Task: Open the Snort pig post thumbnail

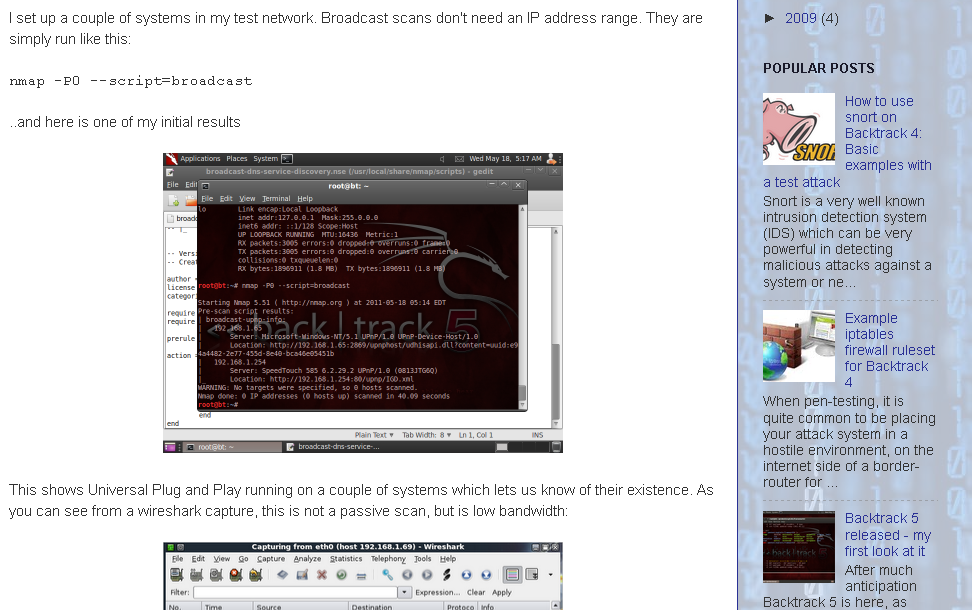Action: 799,129
